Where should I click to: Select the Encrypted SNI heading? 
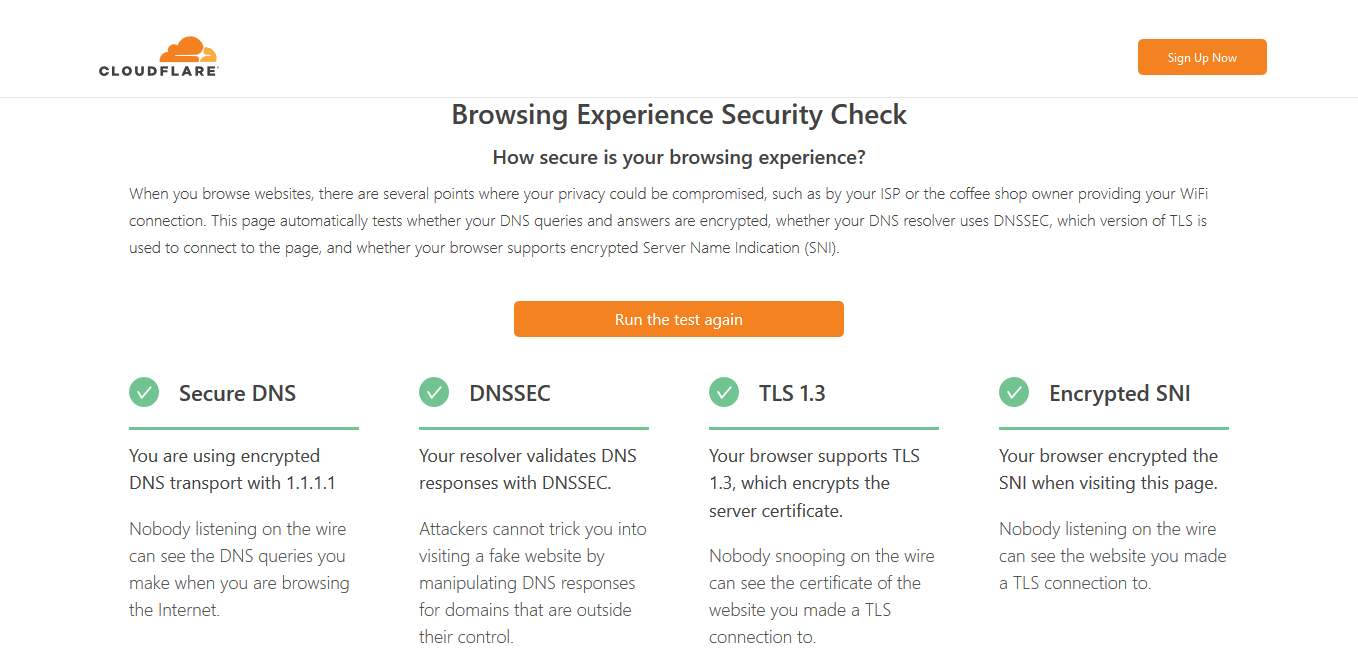coord(1119,393)
